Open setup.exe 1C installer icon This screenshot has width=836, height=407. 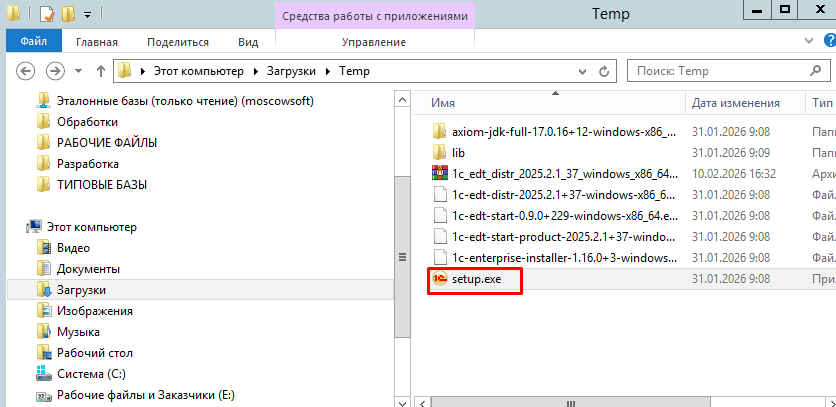tap(438, 279)
